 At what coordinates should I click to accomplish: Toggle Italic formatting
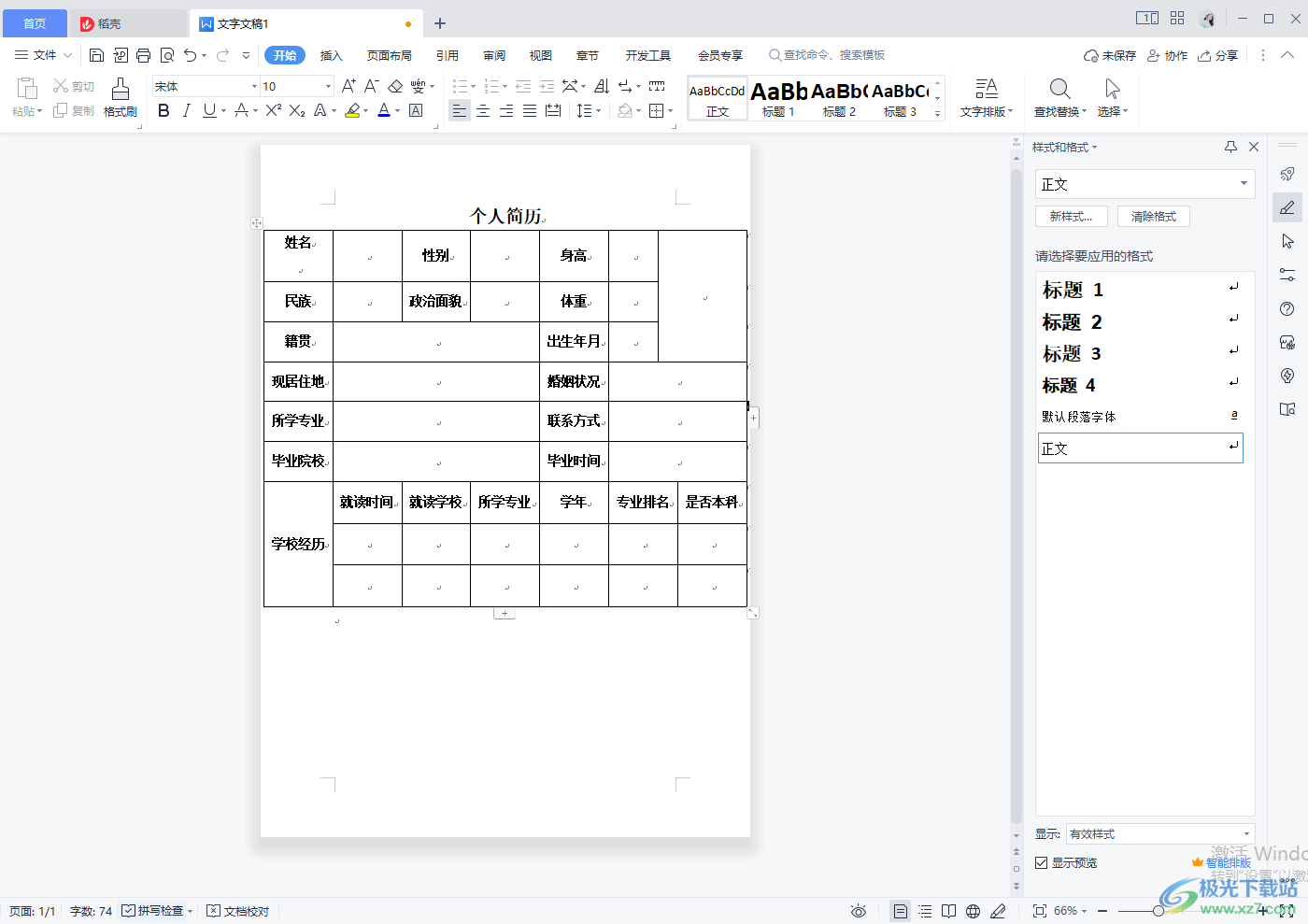click(x=186, y=110)
